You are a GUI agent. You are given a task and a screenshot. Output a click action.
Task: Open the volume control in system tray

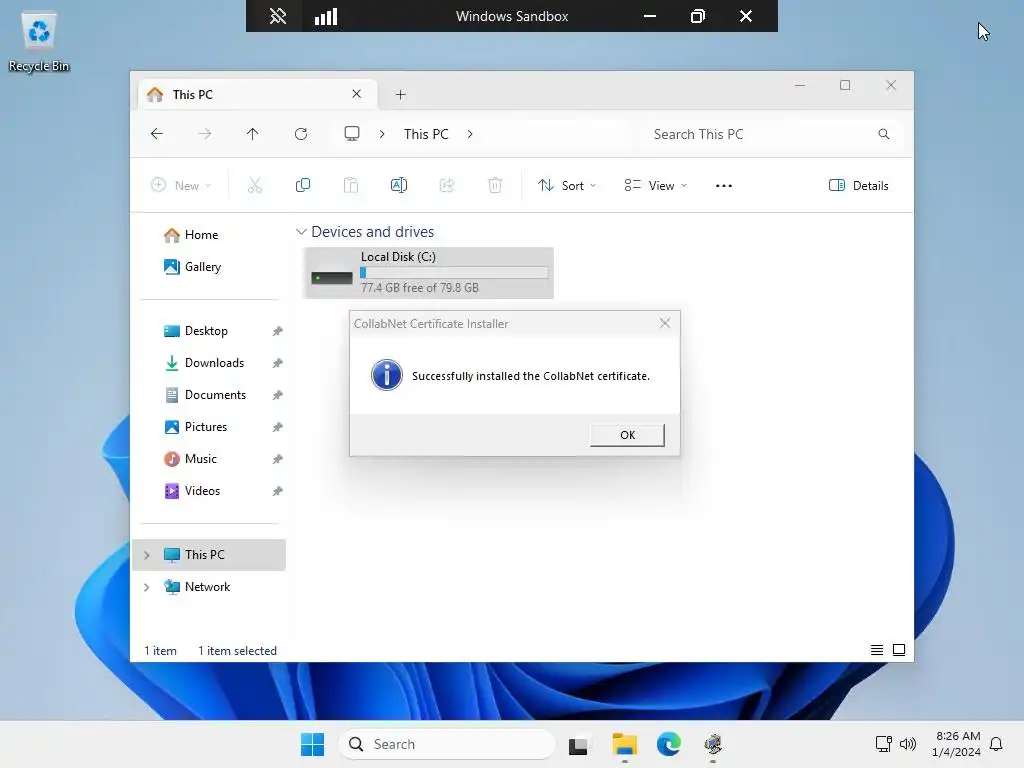[x=908, y=744]
